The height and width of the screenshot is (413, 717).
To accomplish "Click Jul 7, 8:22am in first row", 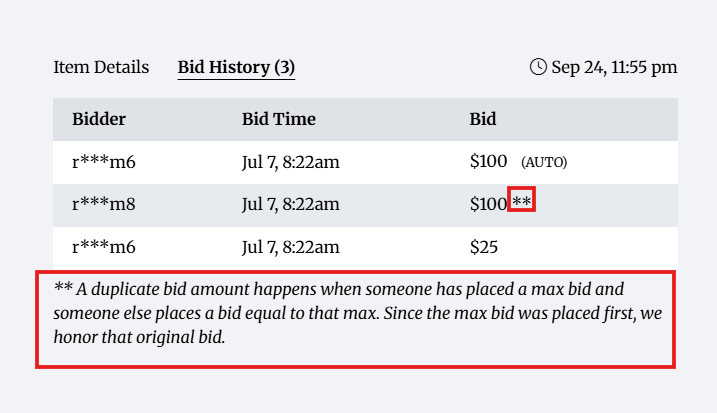I will click(x=290, y=162).
